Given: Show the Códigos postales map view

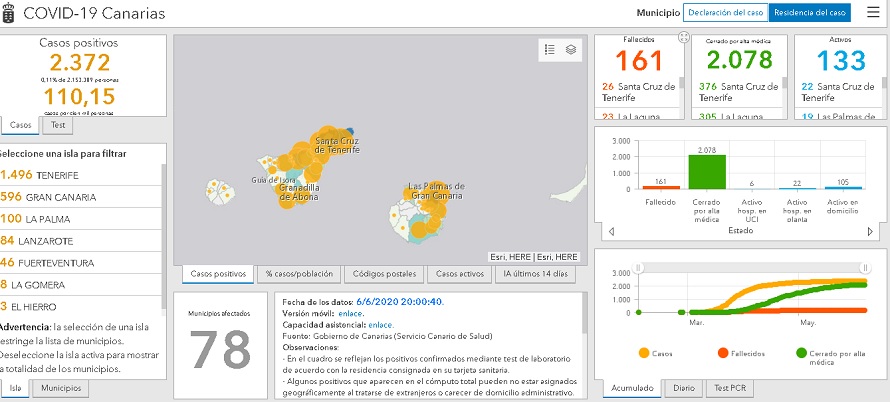Looking at the screenshot, I should point(385,273).
